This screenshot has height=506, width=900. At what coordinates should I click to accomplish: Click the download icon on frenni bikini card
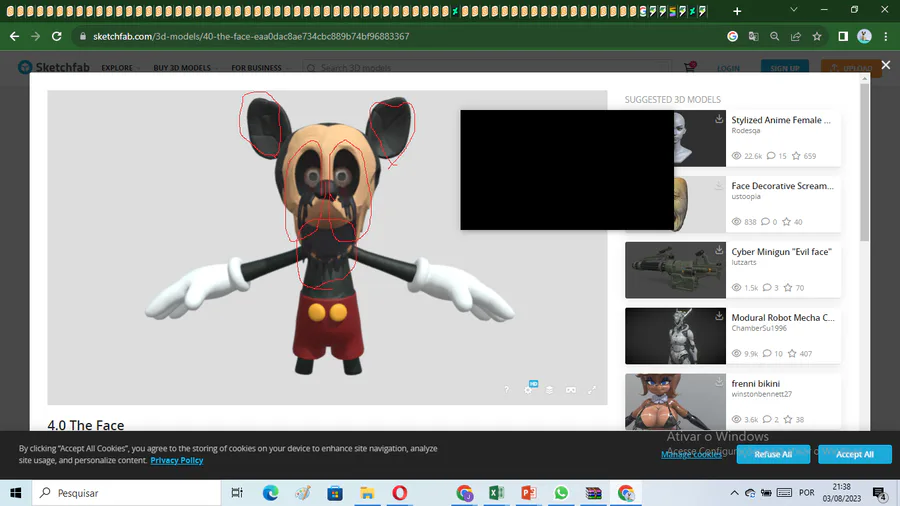point(719,382)
